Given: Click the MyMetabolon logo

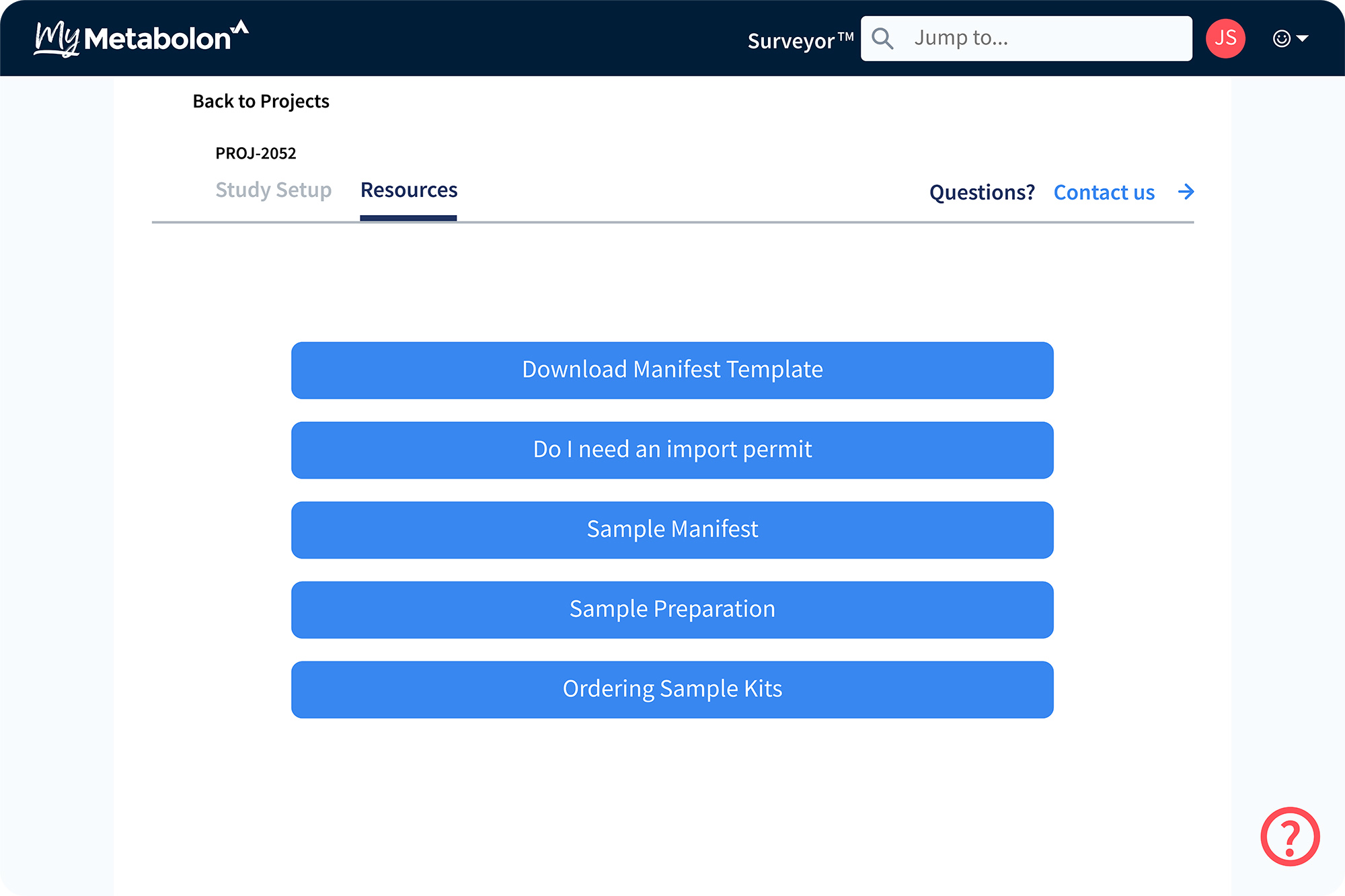Looking at the screenshot, I should pyautogui.click(x=141, y=38).
